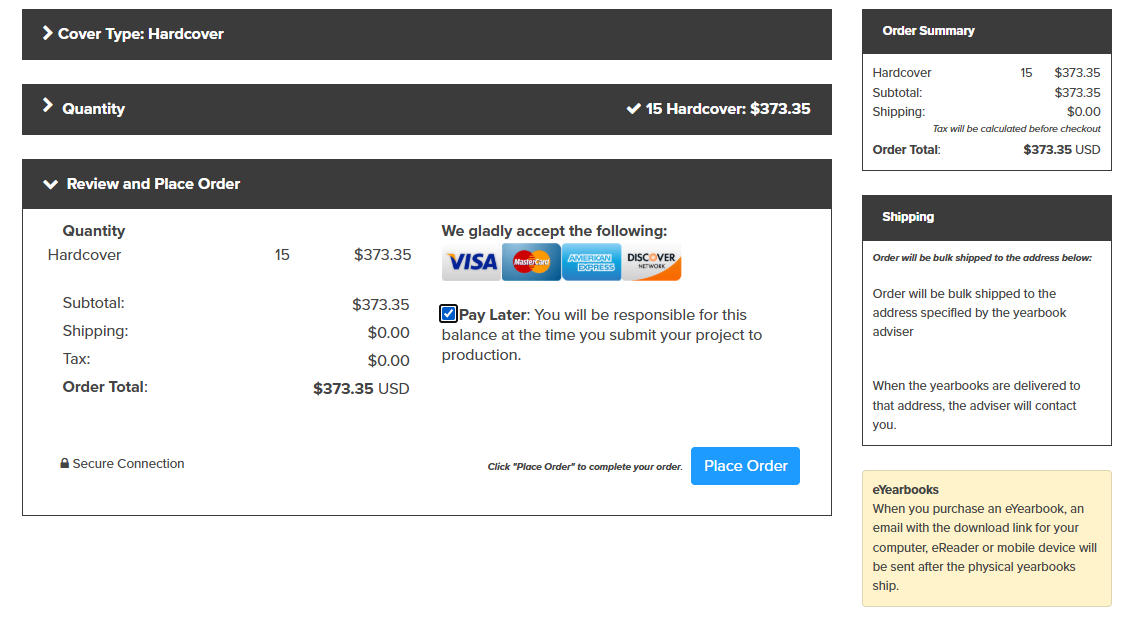Image resolution: width=1128 pixels, height=620 pixels.
Task: Collapse the Review and Place Order section
Action: 427,184
